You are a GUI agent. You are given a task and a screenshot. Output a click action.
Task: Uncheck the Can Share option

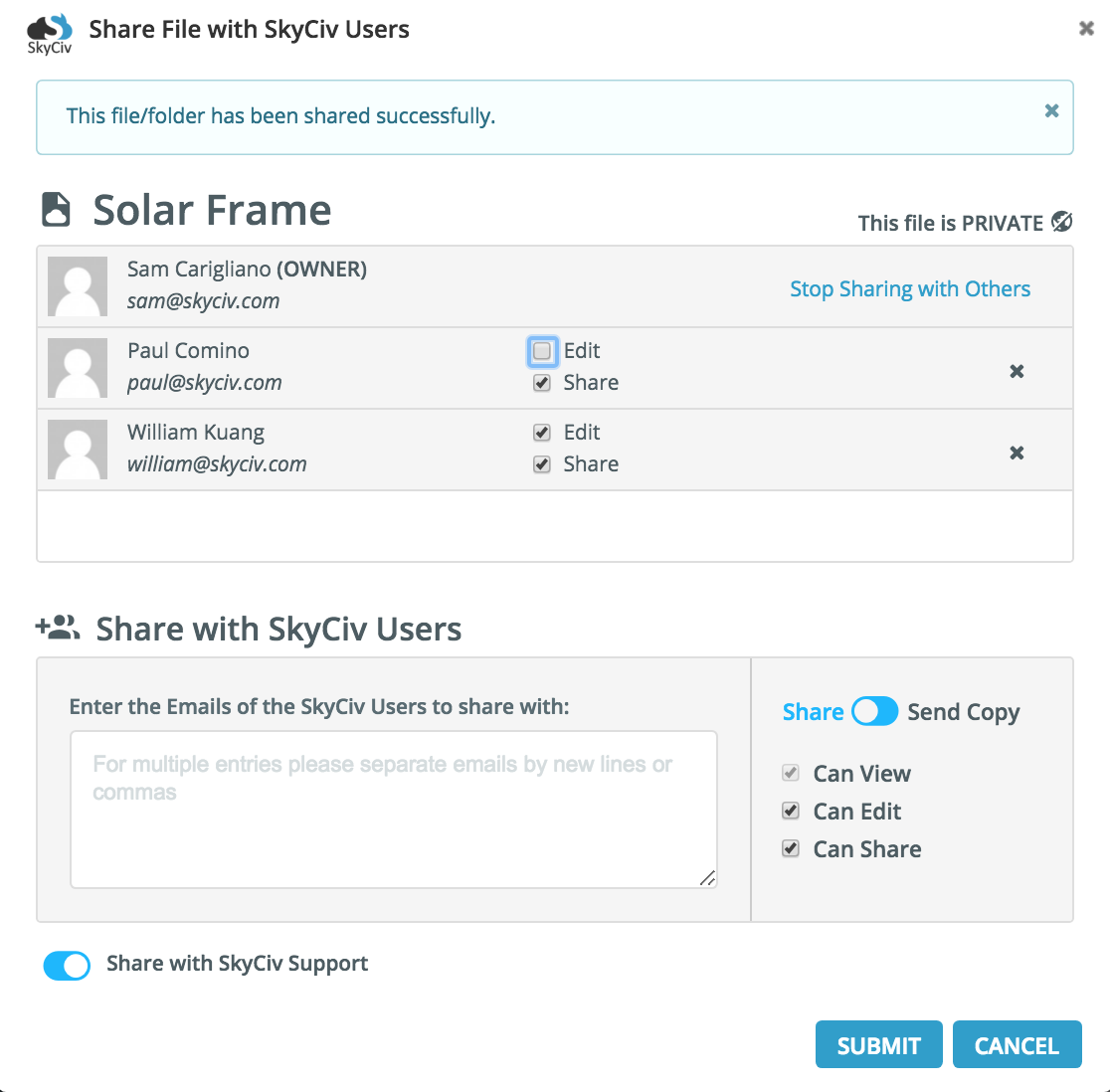click(791, 848)
